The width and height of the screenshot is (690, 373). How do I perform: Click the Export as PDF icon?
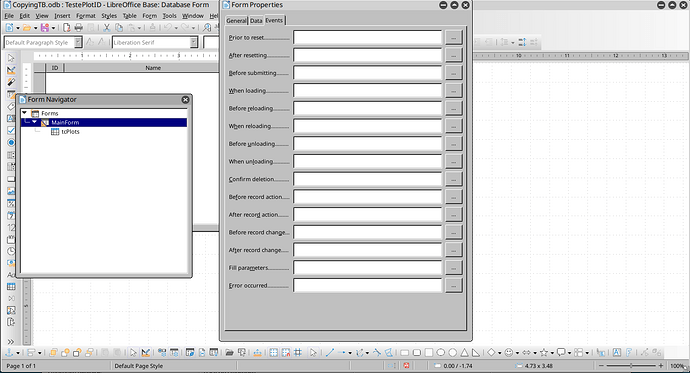coord(66,28)
